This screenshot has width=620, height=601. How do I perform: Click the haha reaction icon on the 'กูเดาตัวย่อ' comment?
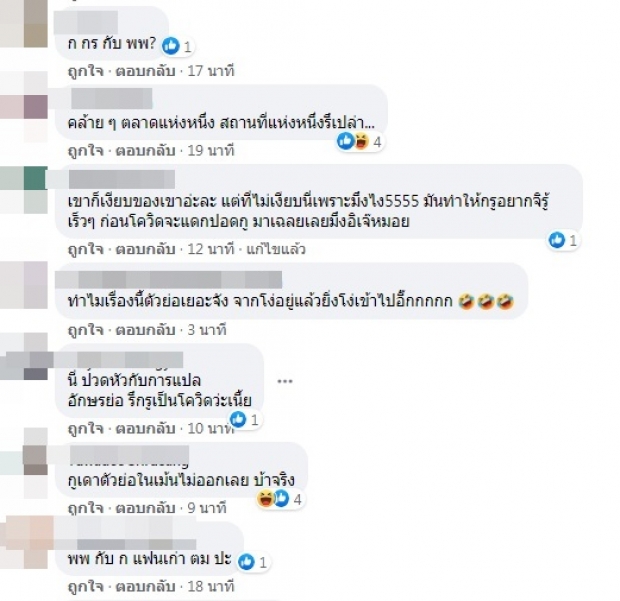265,499
